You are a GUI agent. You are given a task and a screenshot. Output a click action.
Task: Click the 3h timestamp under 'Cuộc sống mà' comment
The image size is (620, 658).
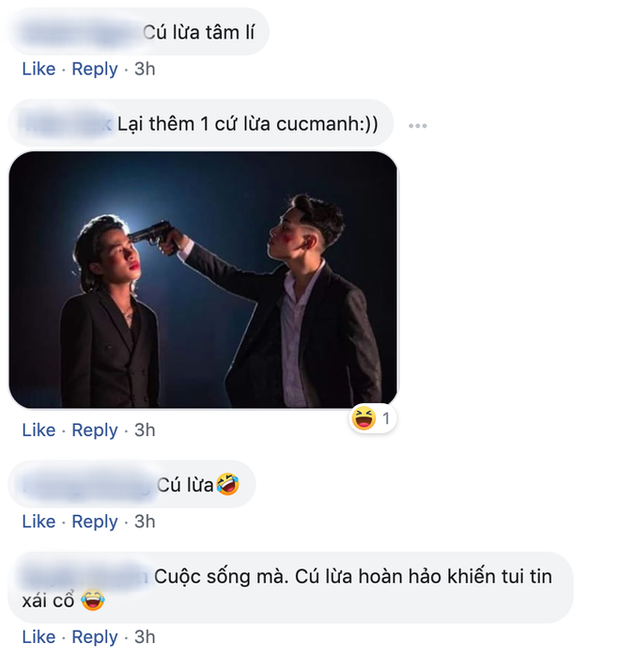coord(145,637)
